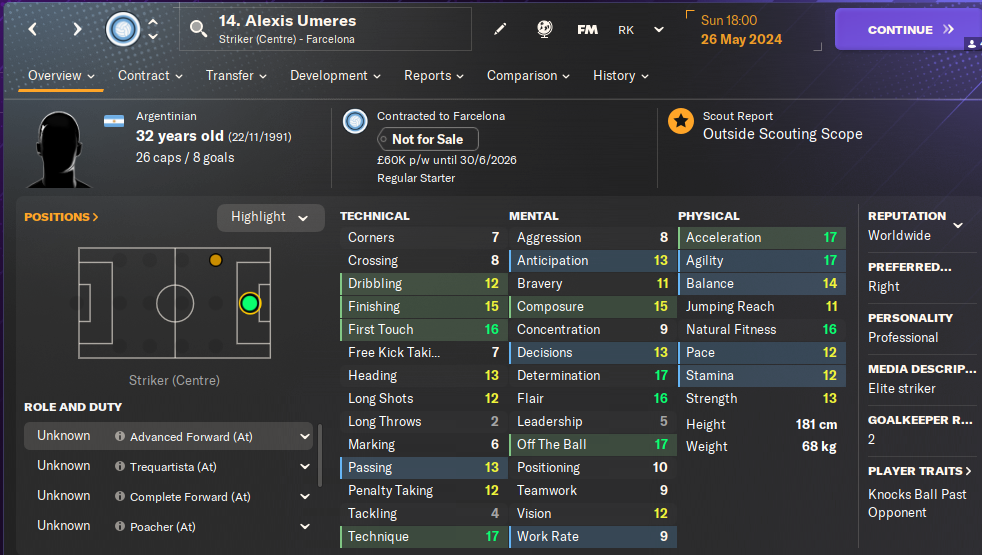Click the FM logo icon
Screen dimensions: 982x555
(587, 29)
